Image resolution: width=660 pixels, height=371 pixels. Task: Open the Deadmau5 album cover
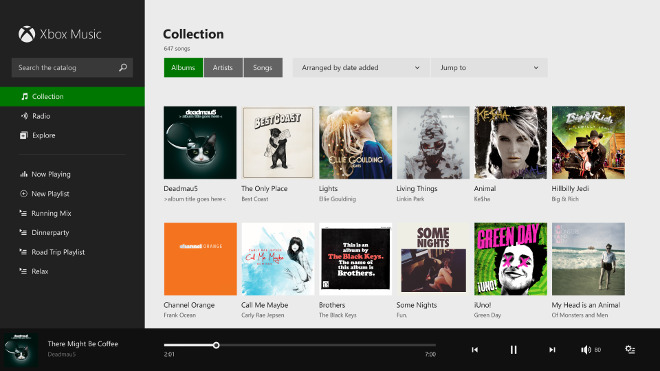[200, 142]
